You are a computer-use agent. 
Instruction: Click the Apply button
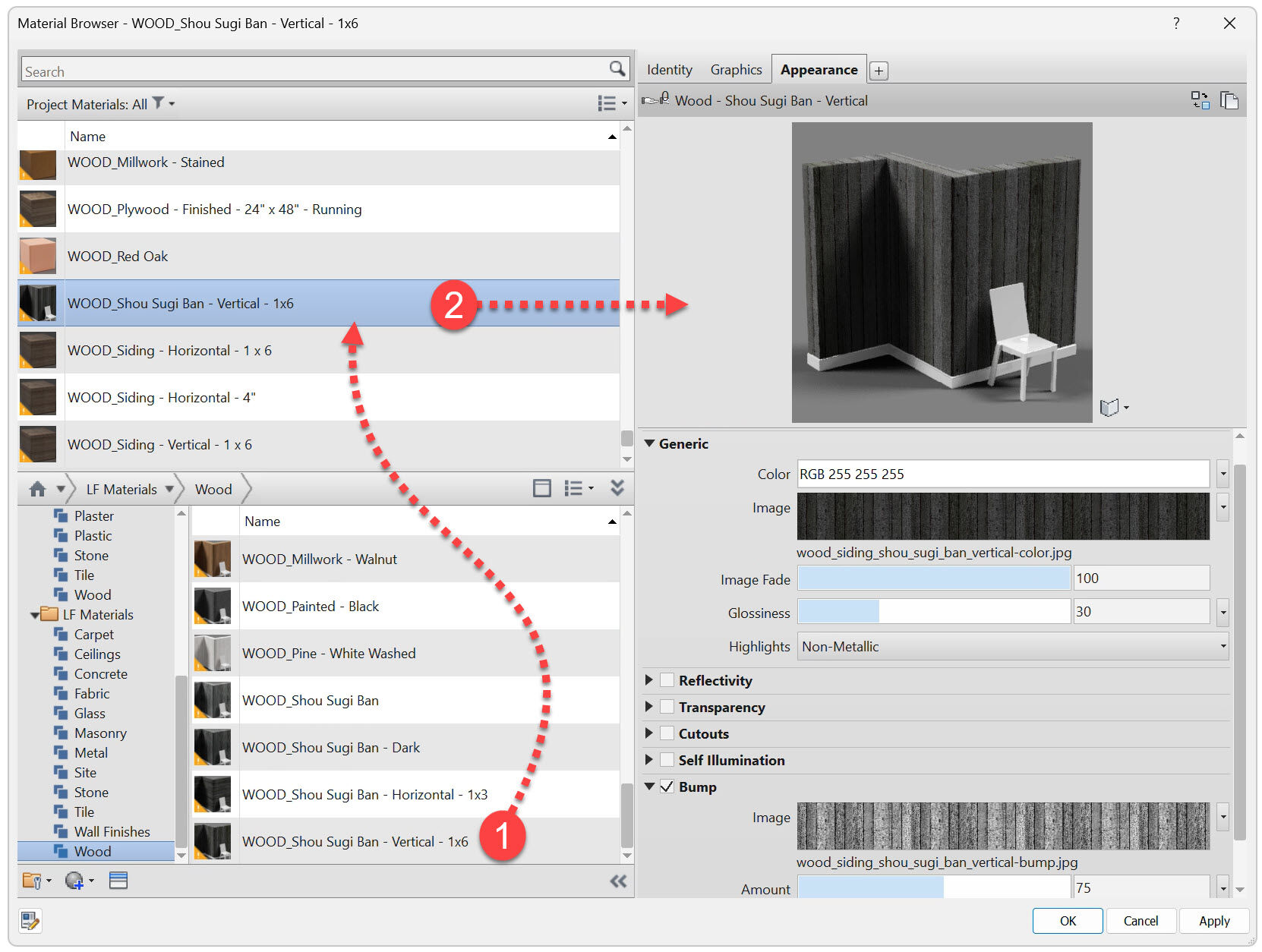(x=1213, y=921)
